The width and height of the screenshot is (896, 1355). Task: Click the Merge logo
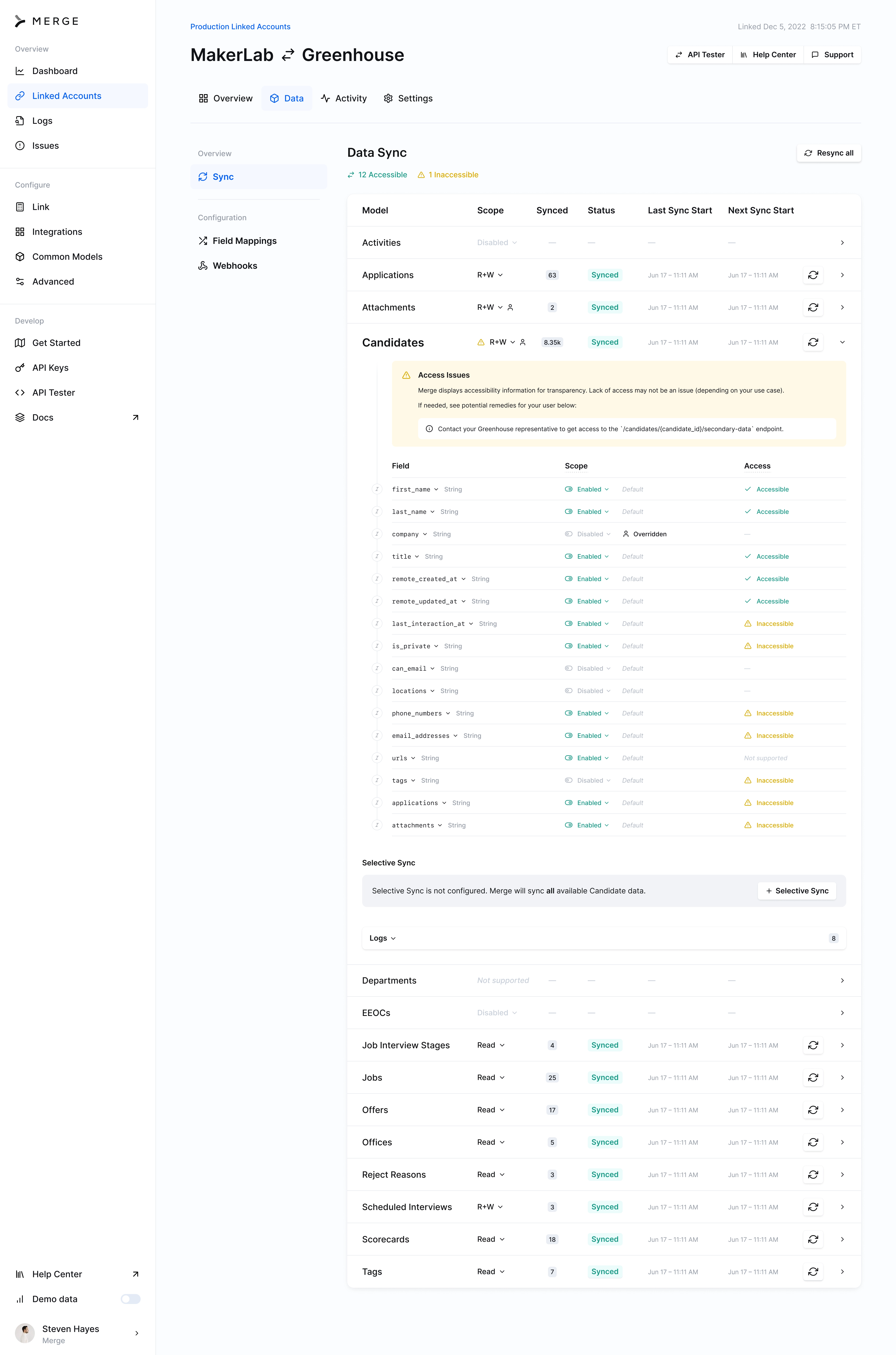point(46,21)
